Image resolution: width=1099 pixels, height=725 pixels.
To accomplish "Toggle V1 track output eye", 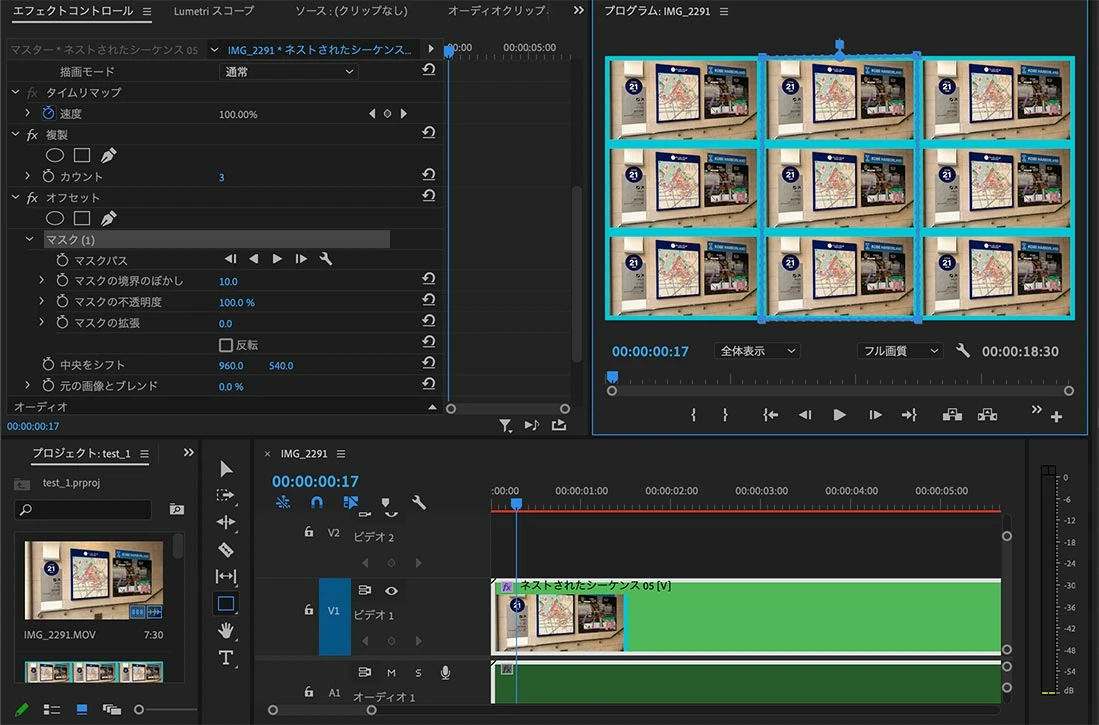I will [391, 590].
